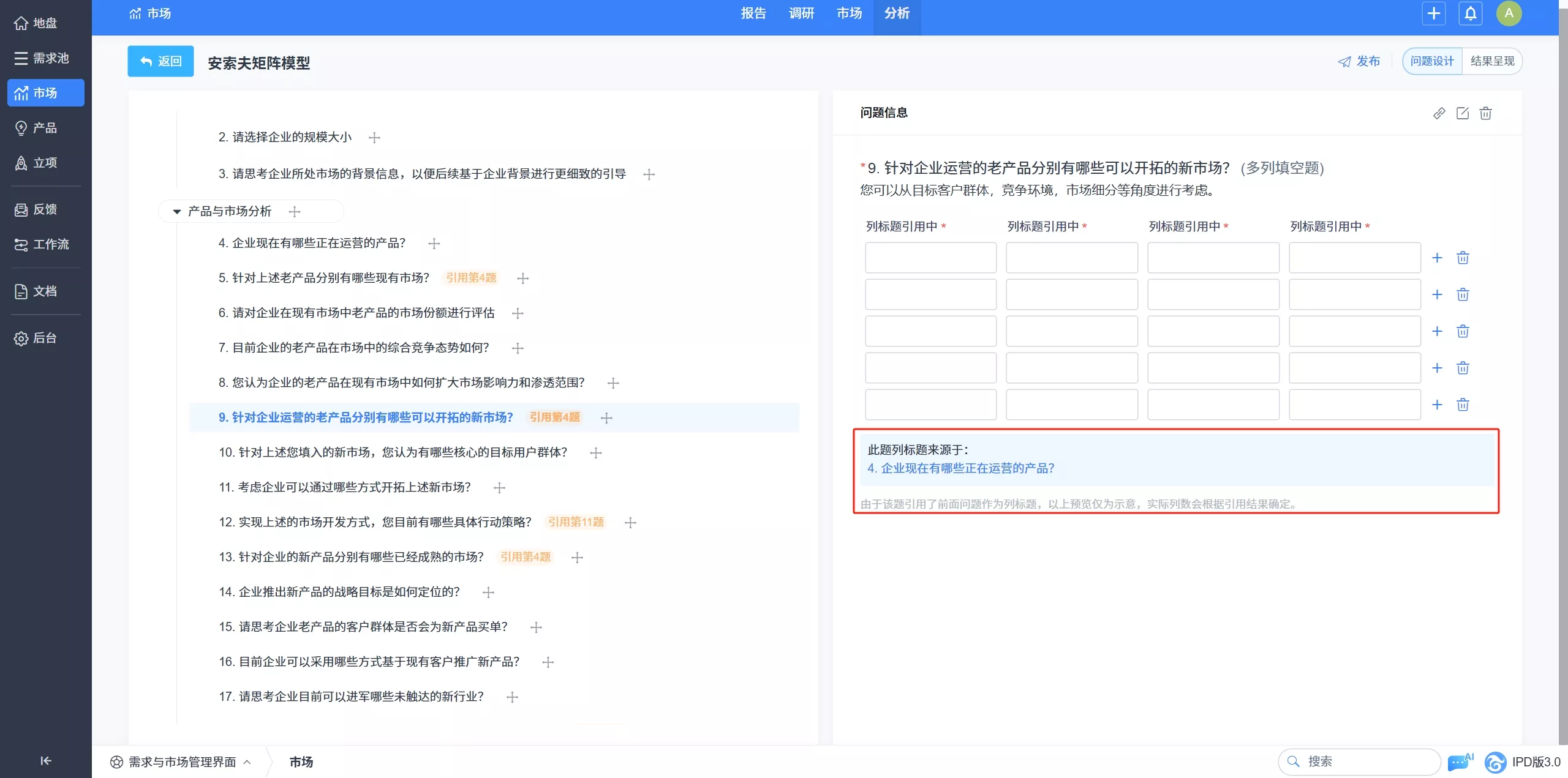Click last column cell in fifth row
This screenshot has width=1568, height=778.
[1354, 405]
